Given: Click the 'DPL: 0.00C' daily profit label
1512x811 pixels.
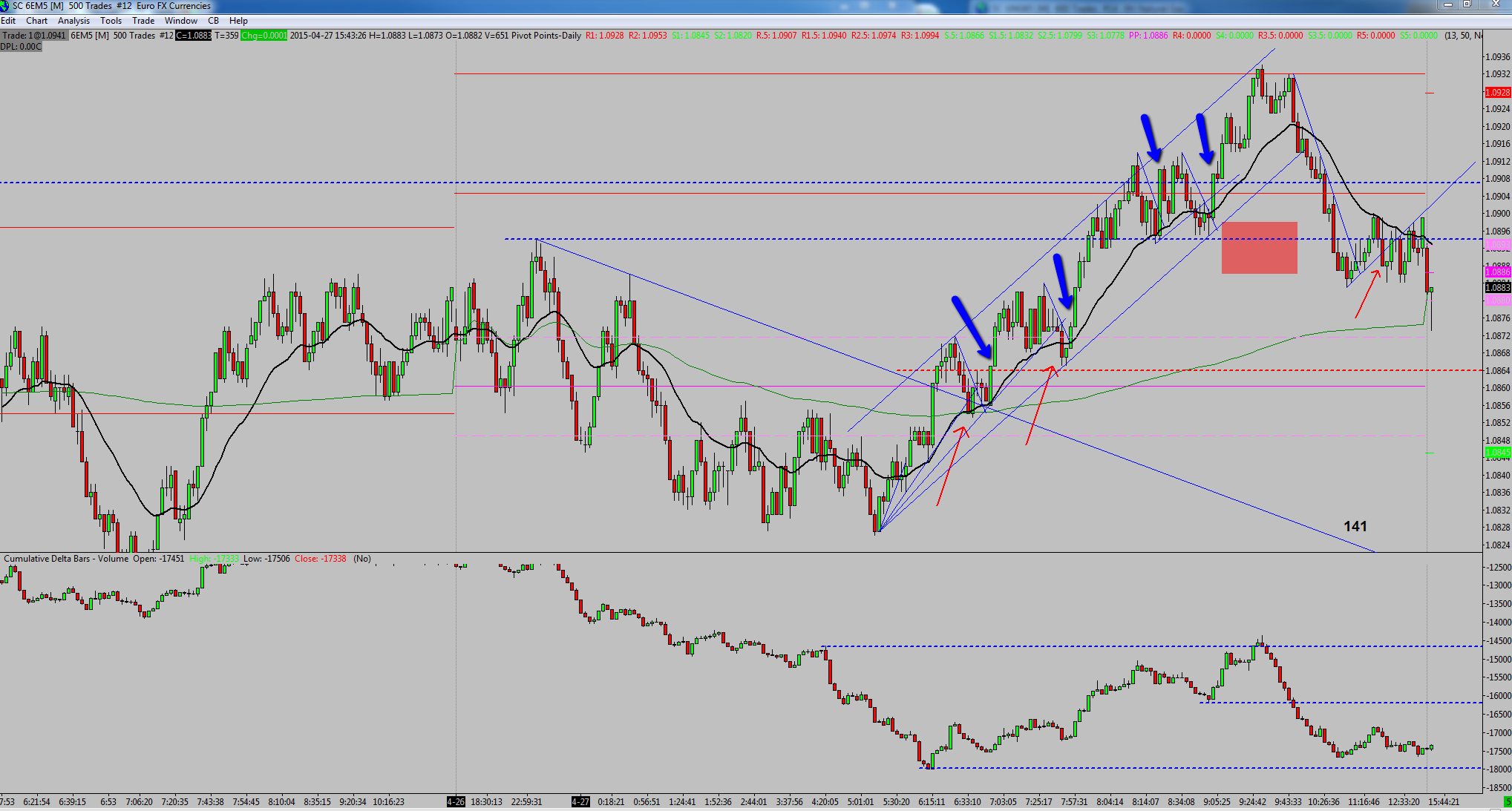Looking at the screenshot, I should coord(21,47).
